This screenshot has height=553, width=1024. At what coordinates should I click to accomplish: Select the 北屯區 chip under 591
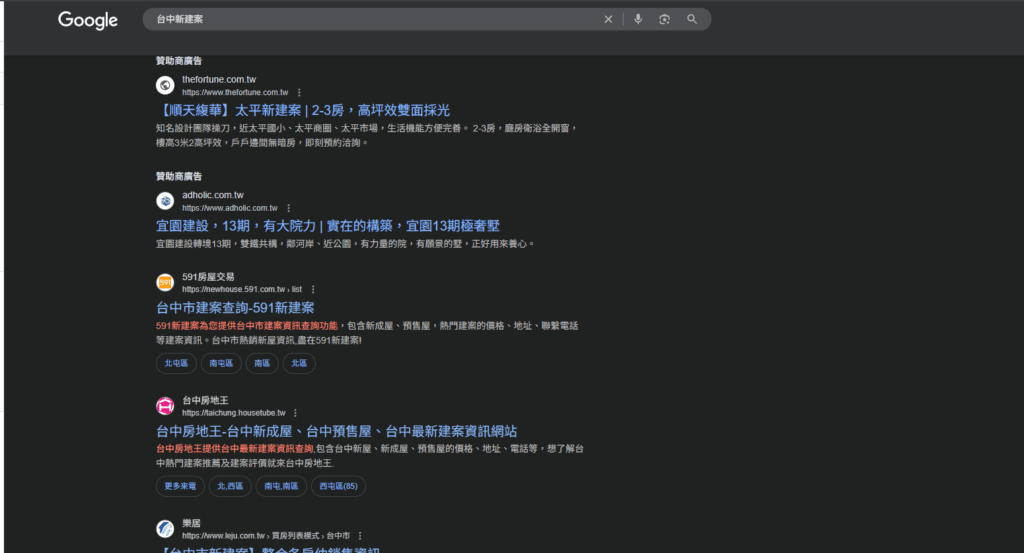176,363
